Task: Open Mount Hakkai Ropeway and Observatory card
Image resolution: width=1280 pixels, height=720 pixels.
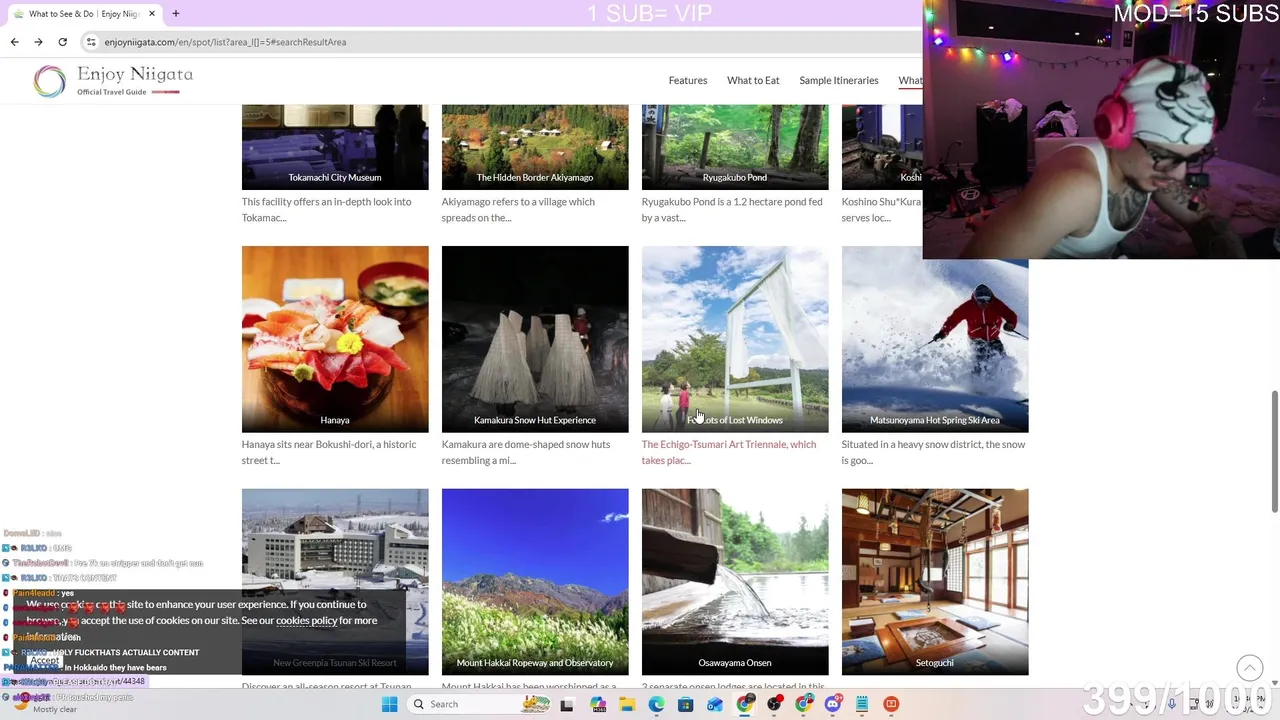Action: [535, 582]
